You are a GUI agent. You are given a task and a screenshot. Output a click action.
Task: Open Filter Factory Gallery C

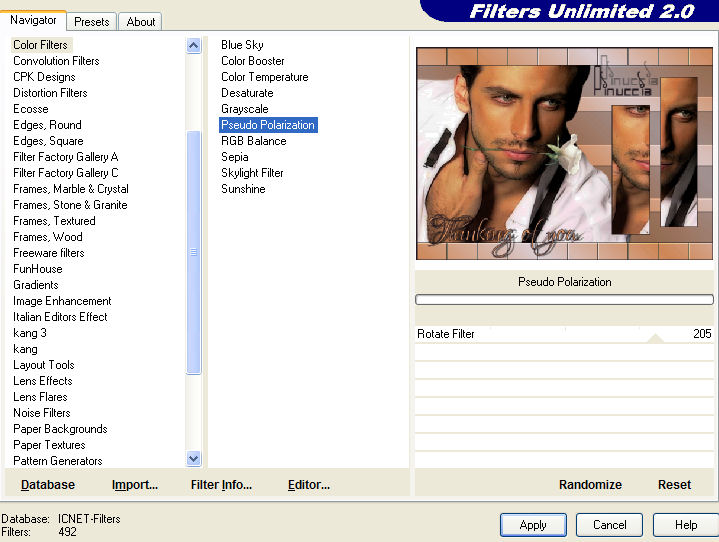66,173
